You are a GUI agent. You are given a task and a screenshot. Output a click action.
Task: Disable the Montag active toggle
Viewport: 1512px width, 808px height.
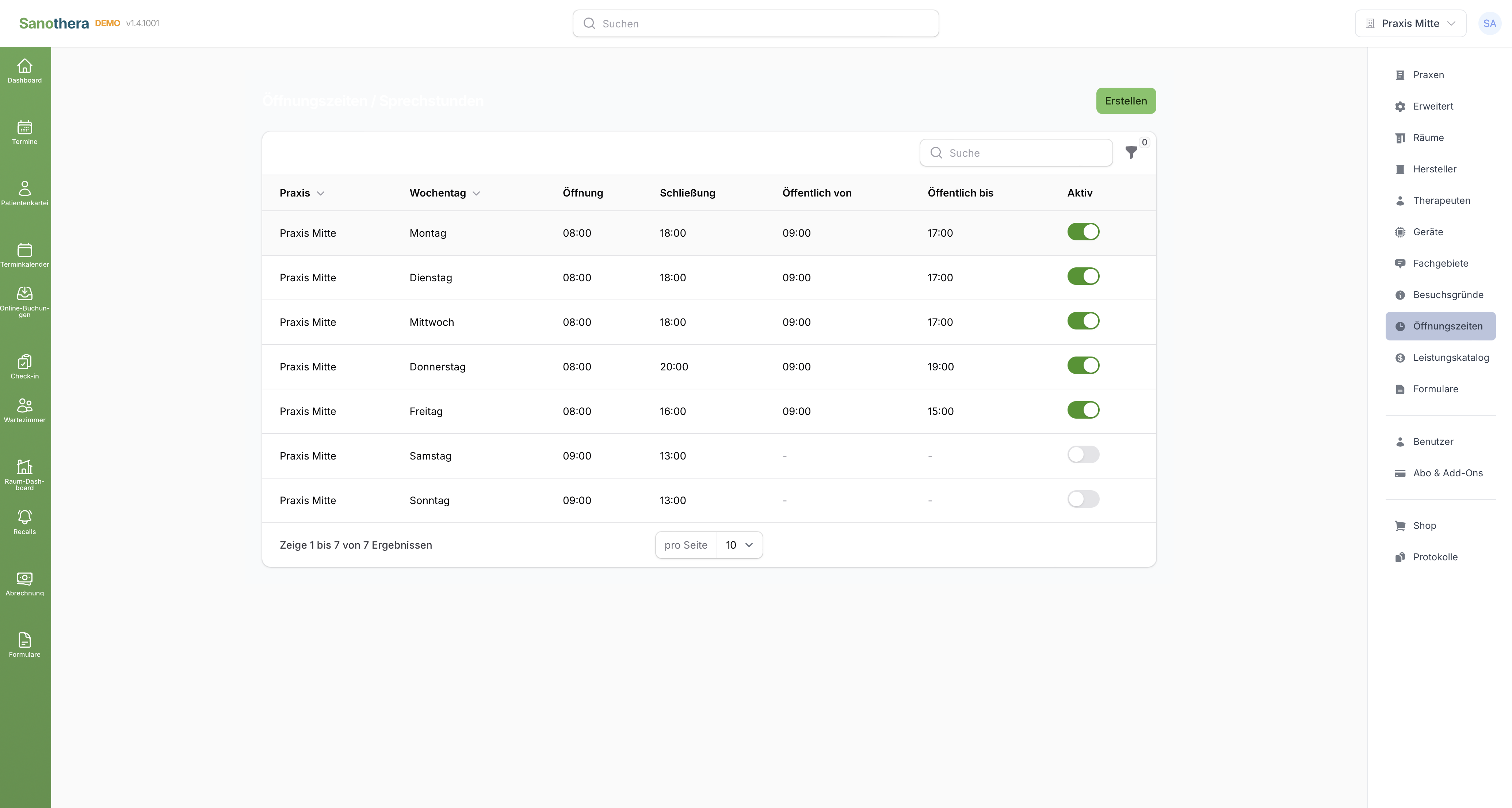pos(1083,232)
